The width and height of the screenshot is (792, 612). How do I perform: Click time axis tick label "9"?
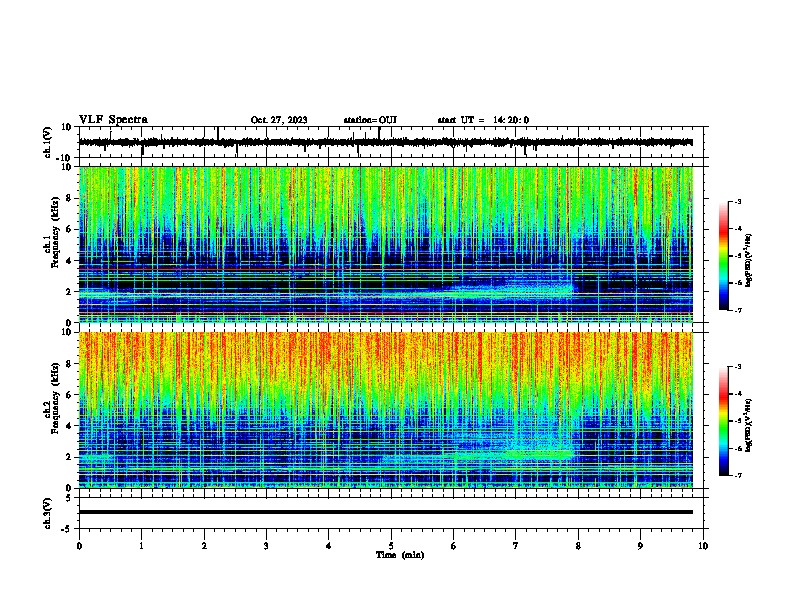point(640,546)
